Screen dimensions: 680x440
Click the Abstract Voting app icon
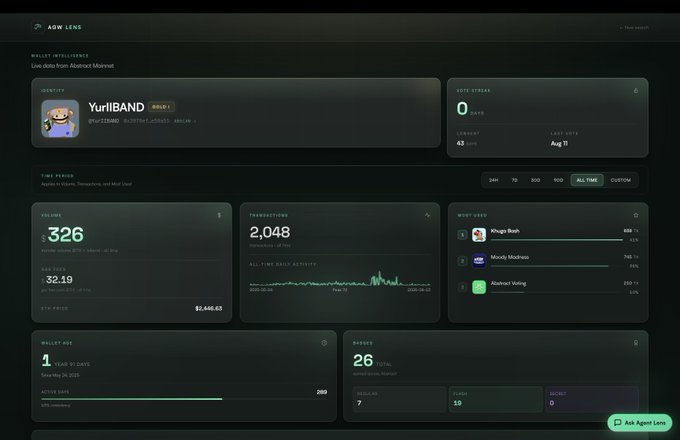[479, 287]
